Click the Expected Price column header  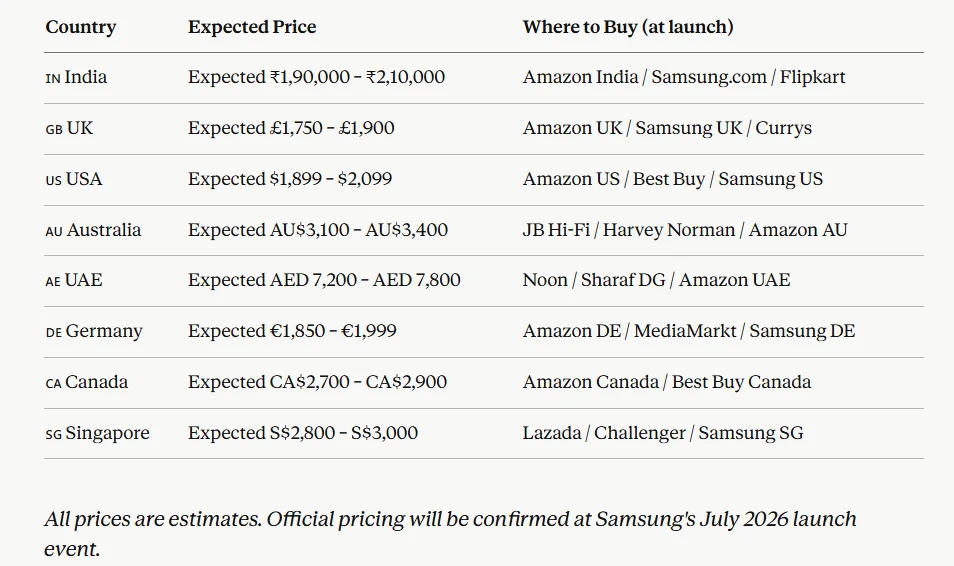(x=252, y=27)
